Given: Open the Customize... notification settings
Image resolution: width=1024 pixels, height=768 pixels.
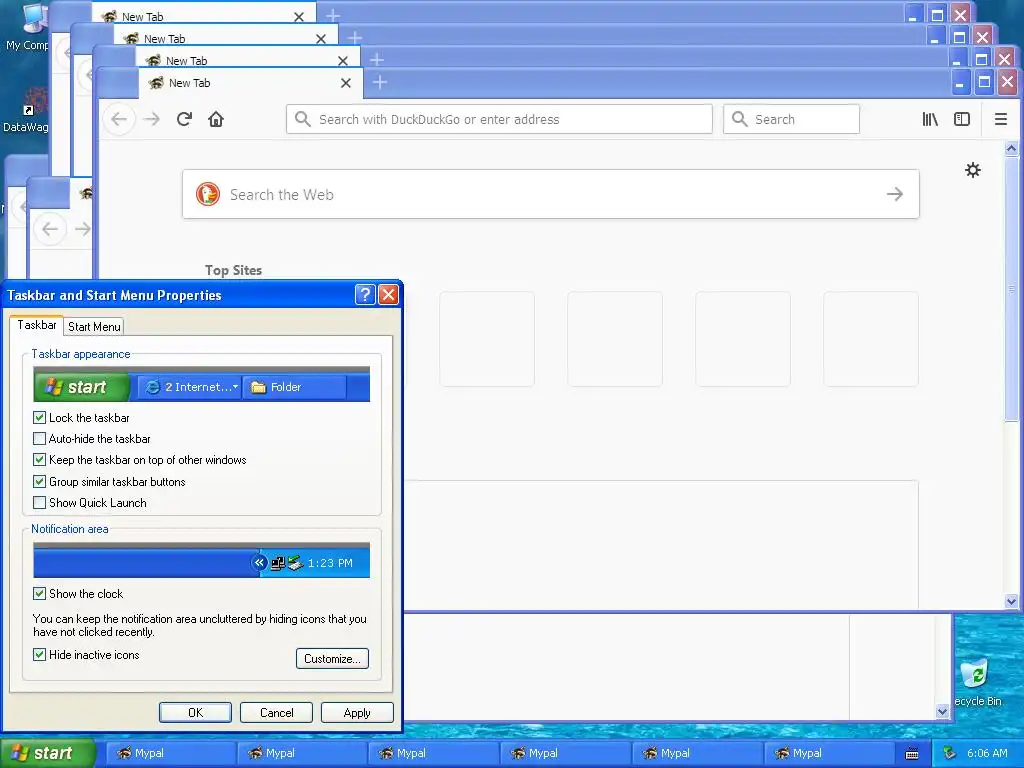Looking at the screenshot, I should 332,658.
